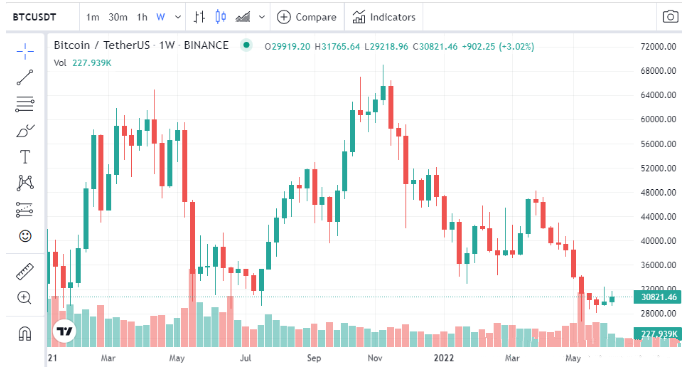Select the 30m timeframe
The height and width of the screenshot is (367, 682).
pyautogui.click(x=118, y=17)
